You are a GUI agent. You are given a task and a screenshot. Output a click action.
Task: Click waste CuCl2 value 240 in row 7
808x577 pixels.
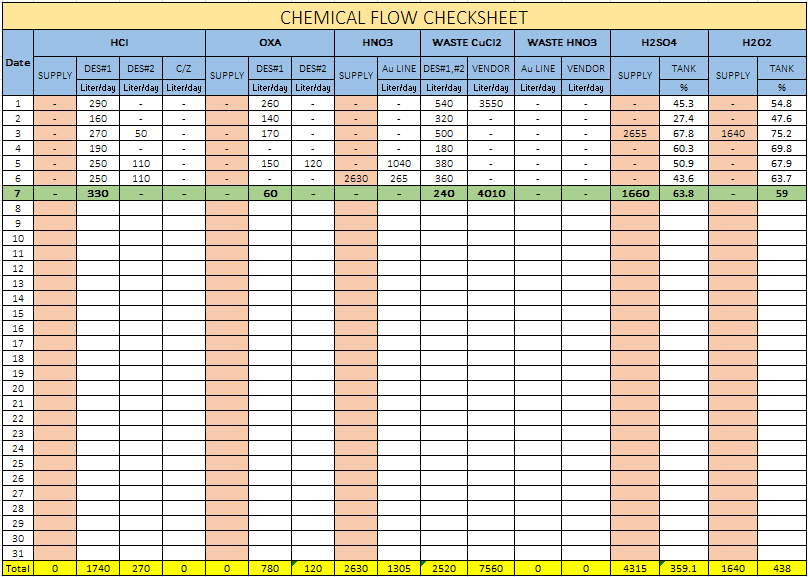pos(444,194)
